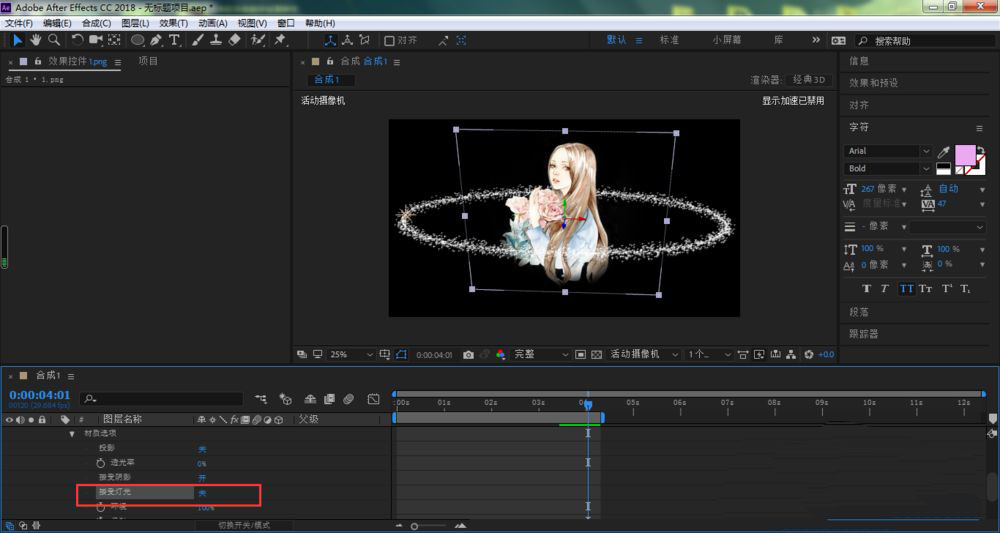The width and height of the screenshot is (1000, 533).
Task: Toggle All Caps TT button
Action: click(x=906, y=289)
